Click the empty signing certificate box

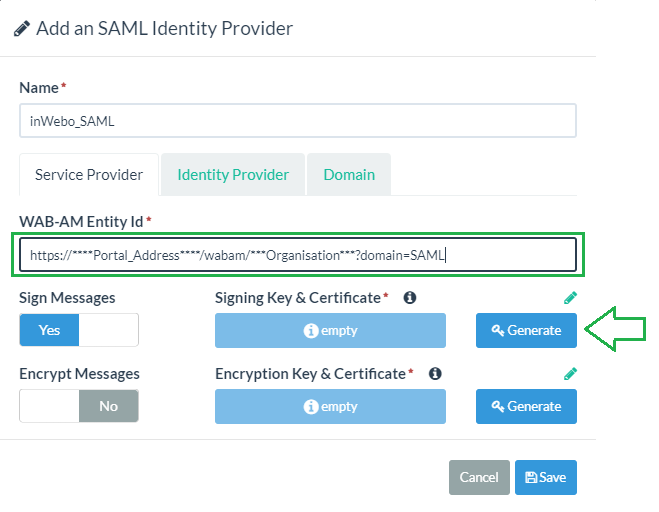[x=330, y=330]
